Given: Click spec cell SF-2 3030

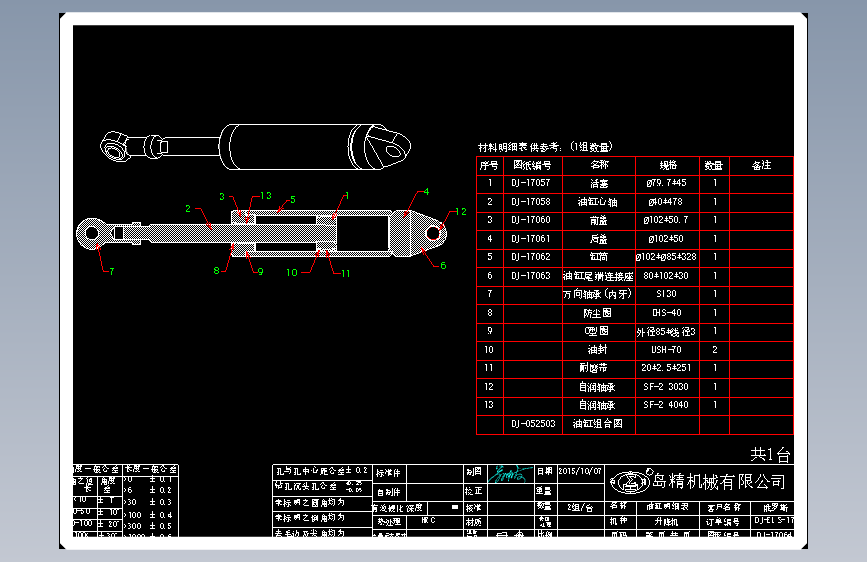Looking at the screenshot, I should (x=666, y=387).
